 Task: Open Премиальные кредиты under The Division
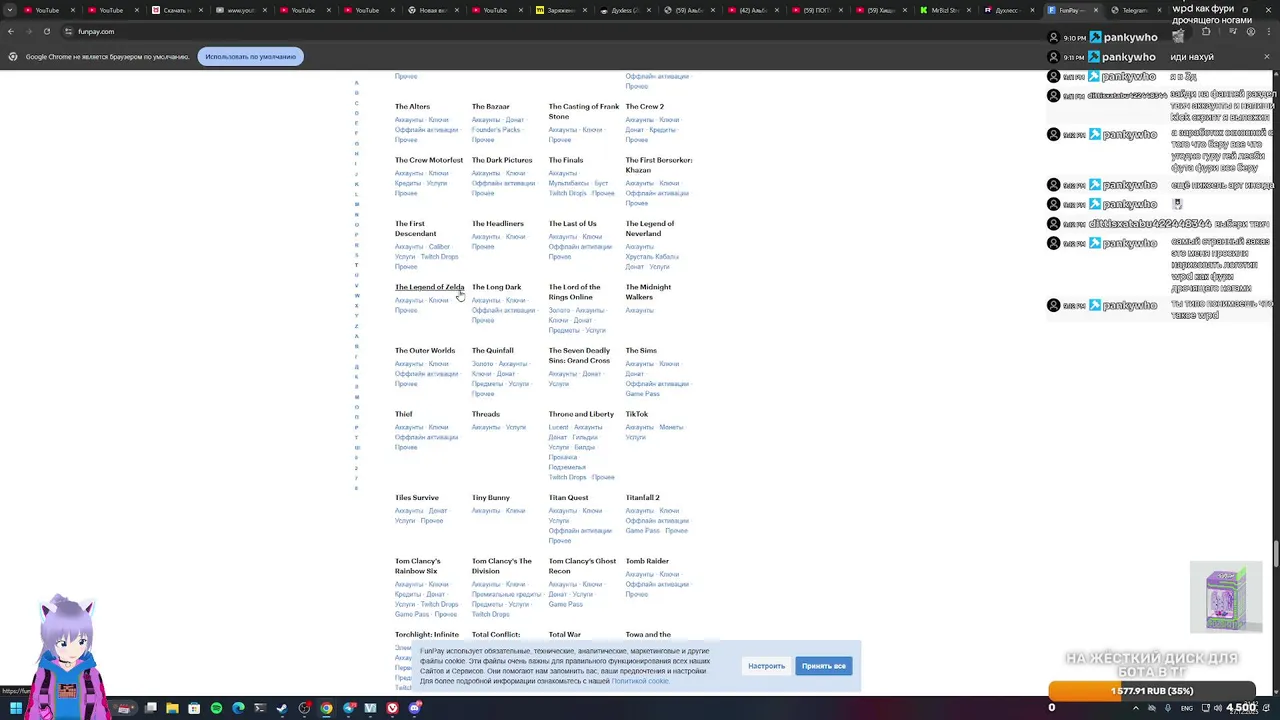[x=506, y=594]
